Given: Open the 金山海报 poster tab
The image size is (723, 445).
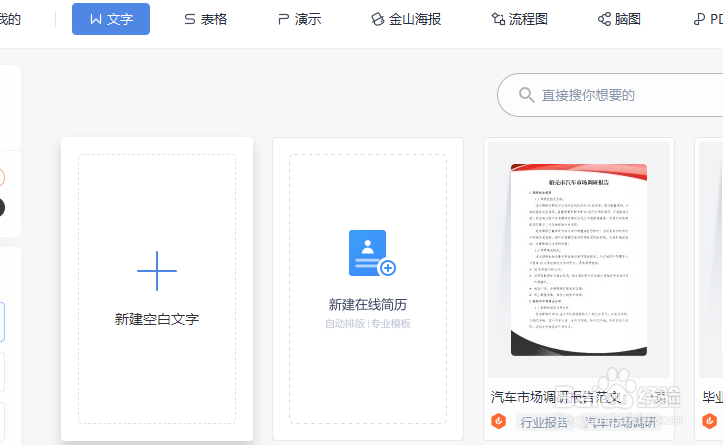Looking at the screenshot, I should tap(406, 19).
